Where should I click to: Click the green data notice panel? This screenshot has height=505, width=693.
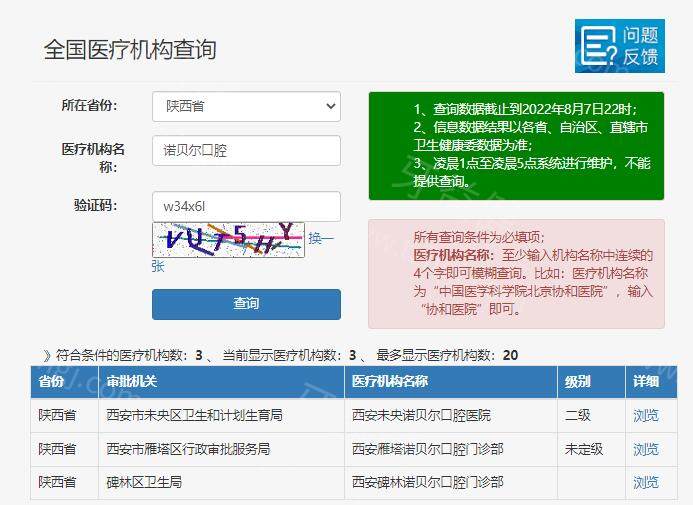pos(516,146)
